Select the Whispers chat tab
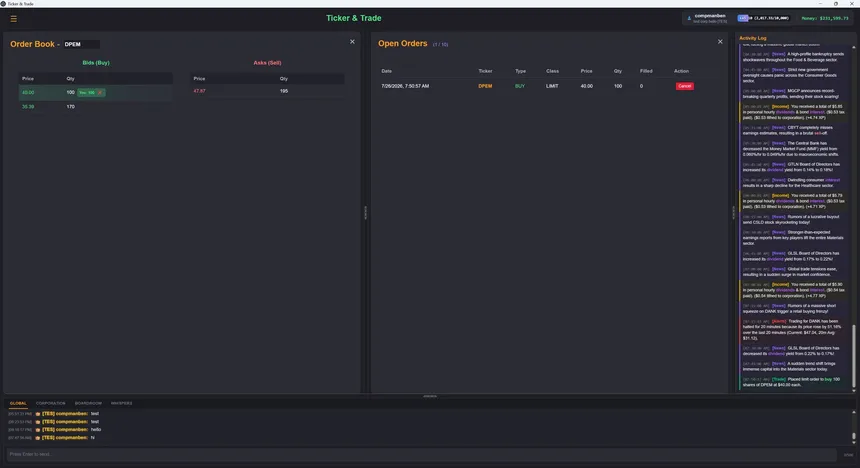The image size is (860, 468). coord(122,403)
